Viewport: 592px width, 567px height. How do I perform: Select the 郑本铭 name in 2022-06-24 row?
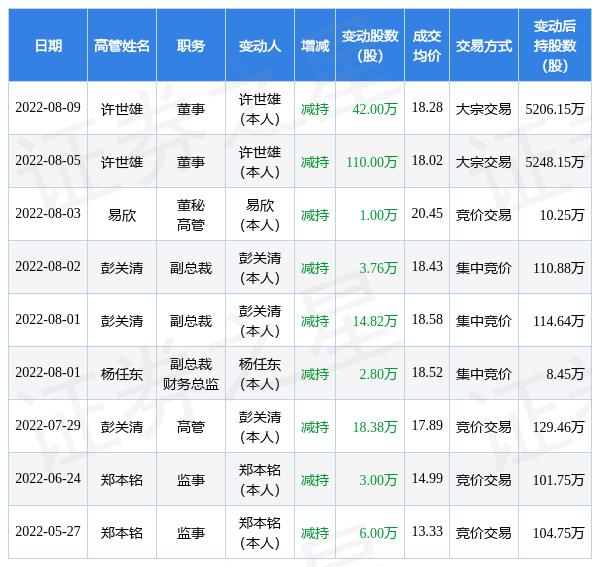(122, 480)
